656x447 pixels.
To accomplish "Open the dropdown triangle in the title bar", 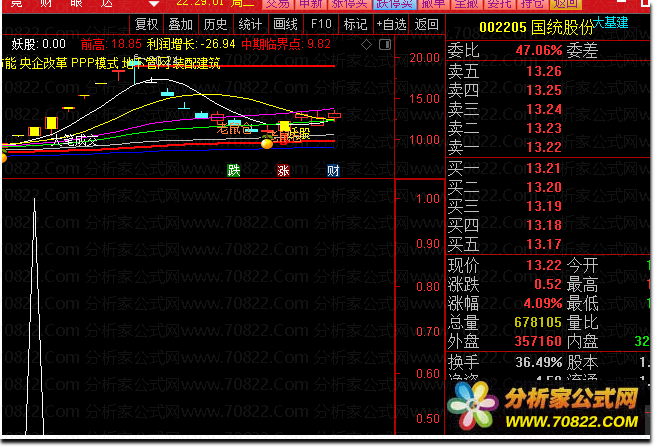I will point(154,4).
